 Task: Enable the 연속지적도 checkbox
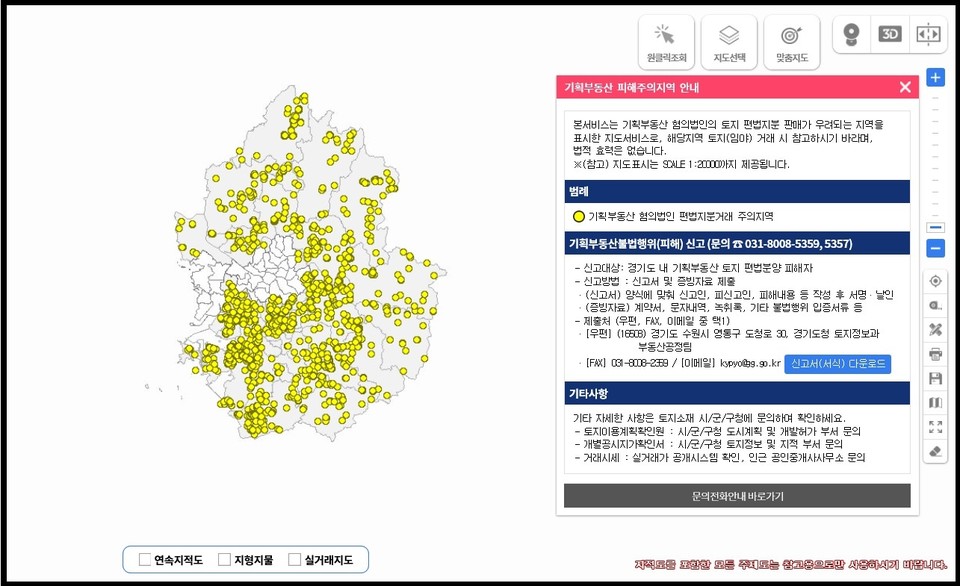click(144, 559)
